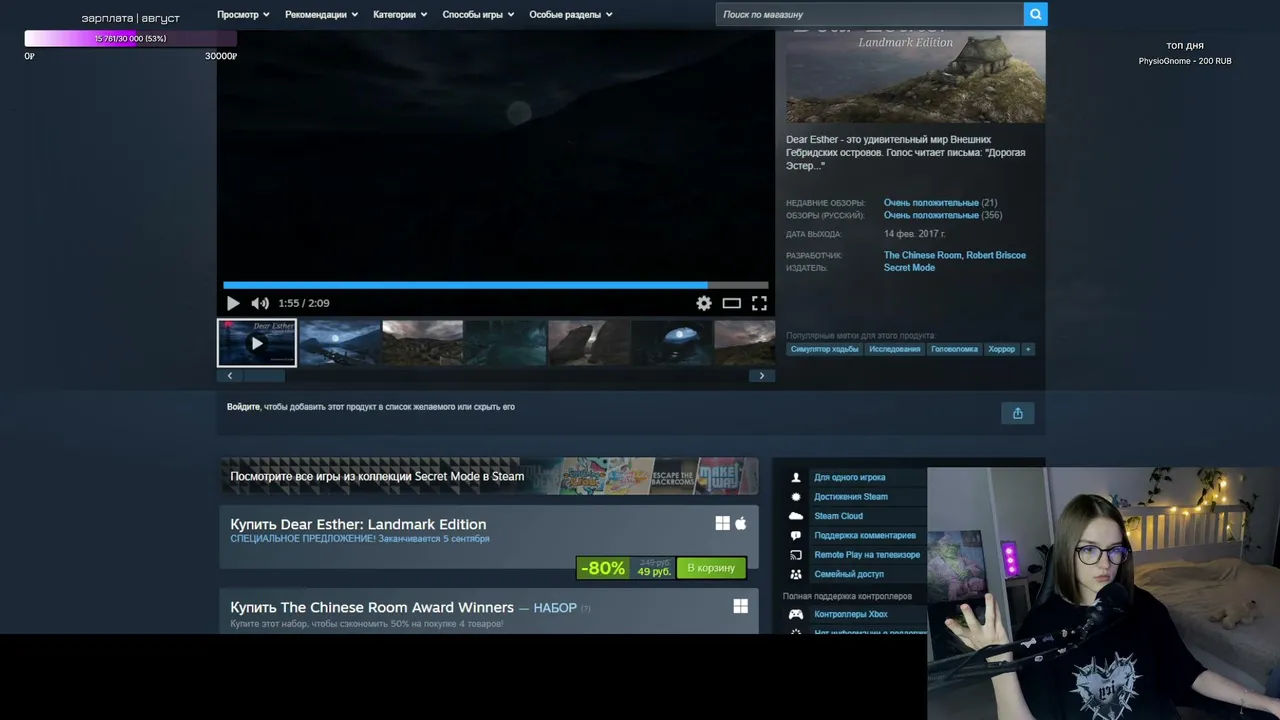
Task: Click the PhysioGnome - 200 RUB top donor
Action: point(1185,61)
